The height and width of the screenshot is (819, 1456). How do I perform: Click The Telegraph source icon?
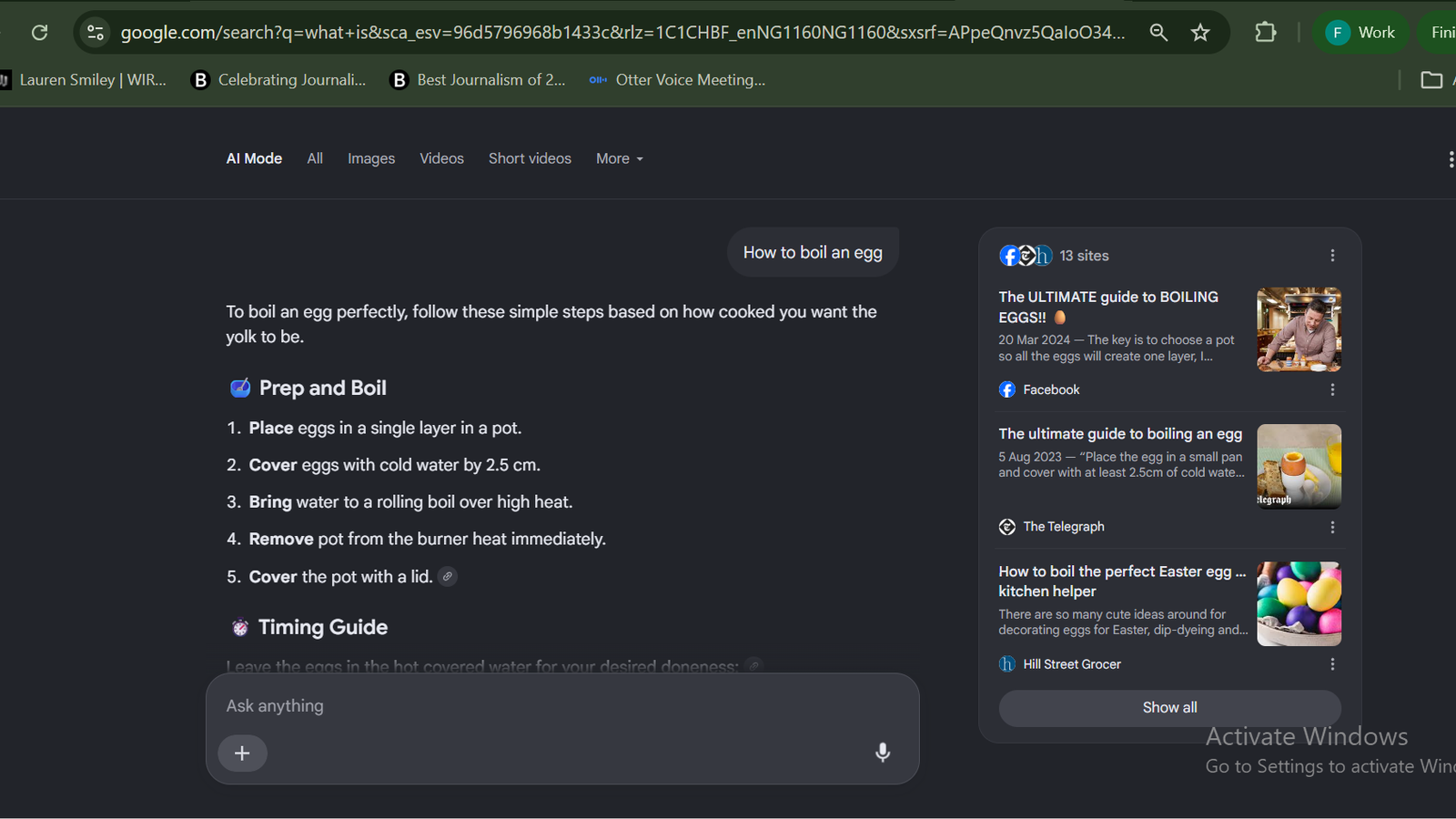pyautogui.click(x=1007, y=527)
